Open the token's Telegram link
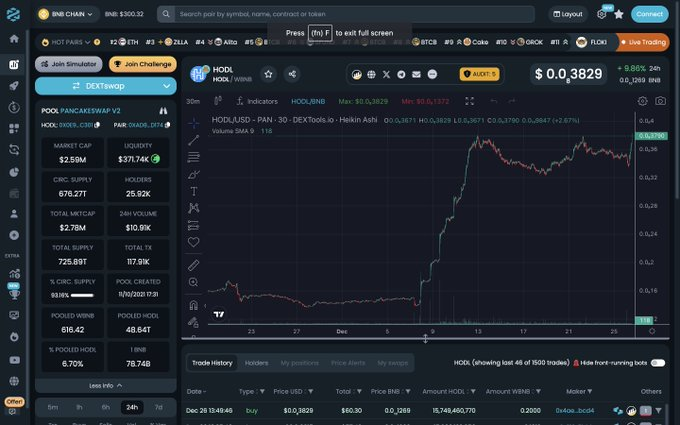This screenshot has height=425, width=680. click(401, 75)
